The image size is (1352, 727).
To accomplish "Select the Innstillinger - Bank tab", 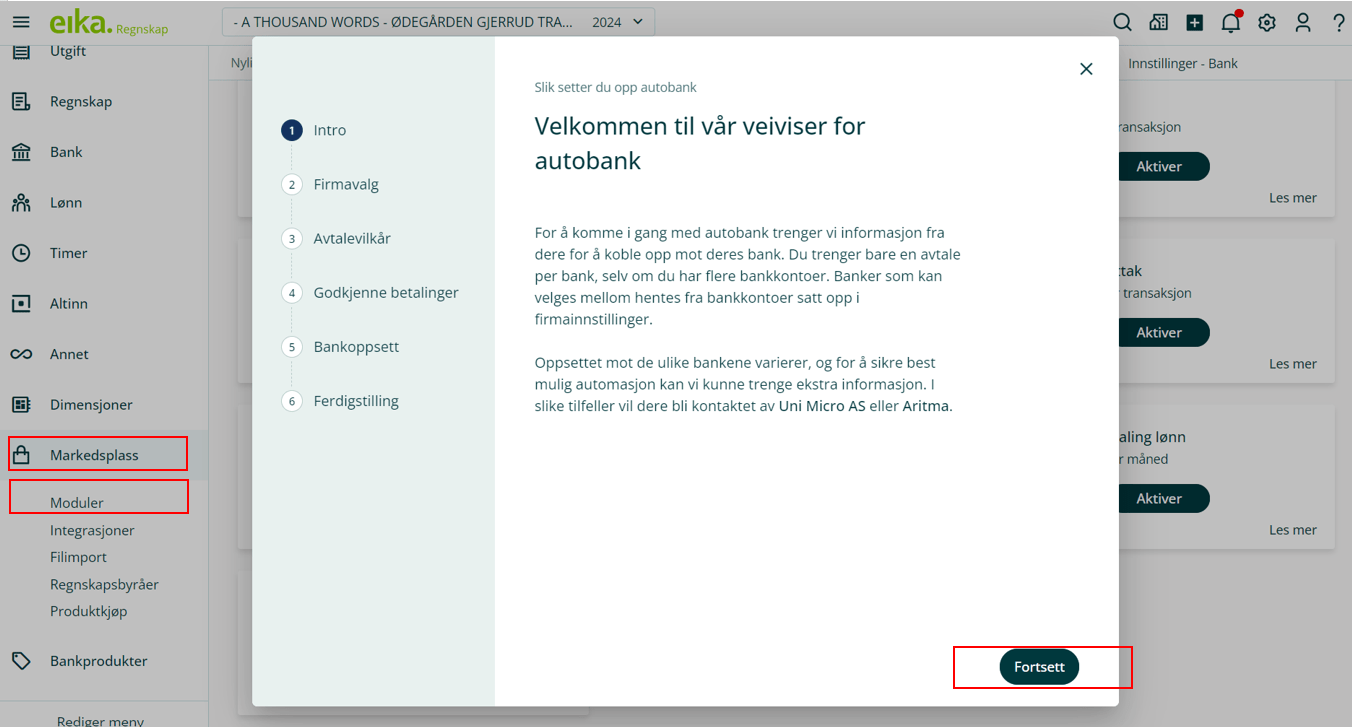I will tap(1183, 63).
